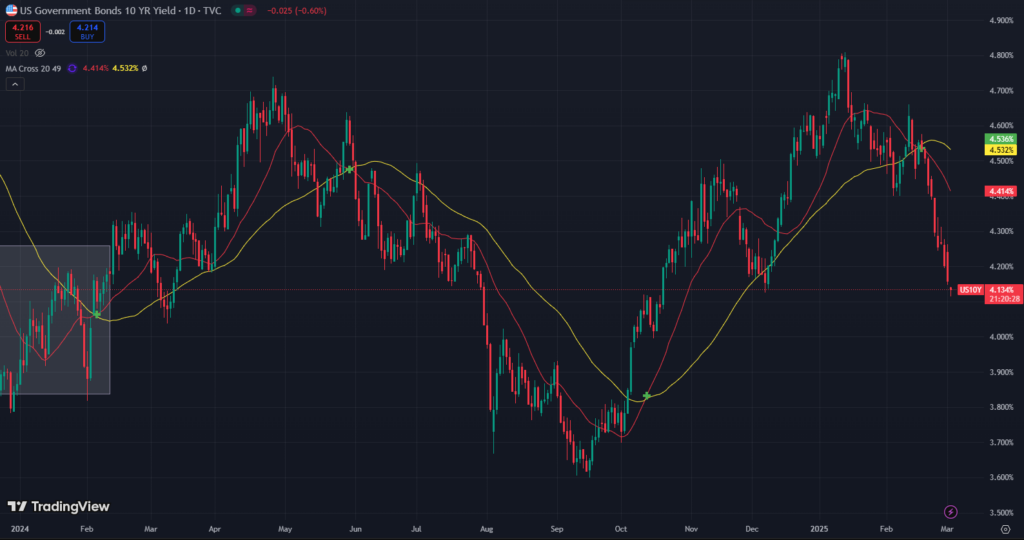Screen dimensions: 1024x540
Task: Click the purple loading icon beside MA Cross
Action: [72, 68]
